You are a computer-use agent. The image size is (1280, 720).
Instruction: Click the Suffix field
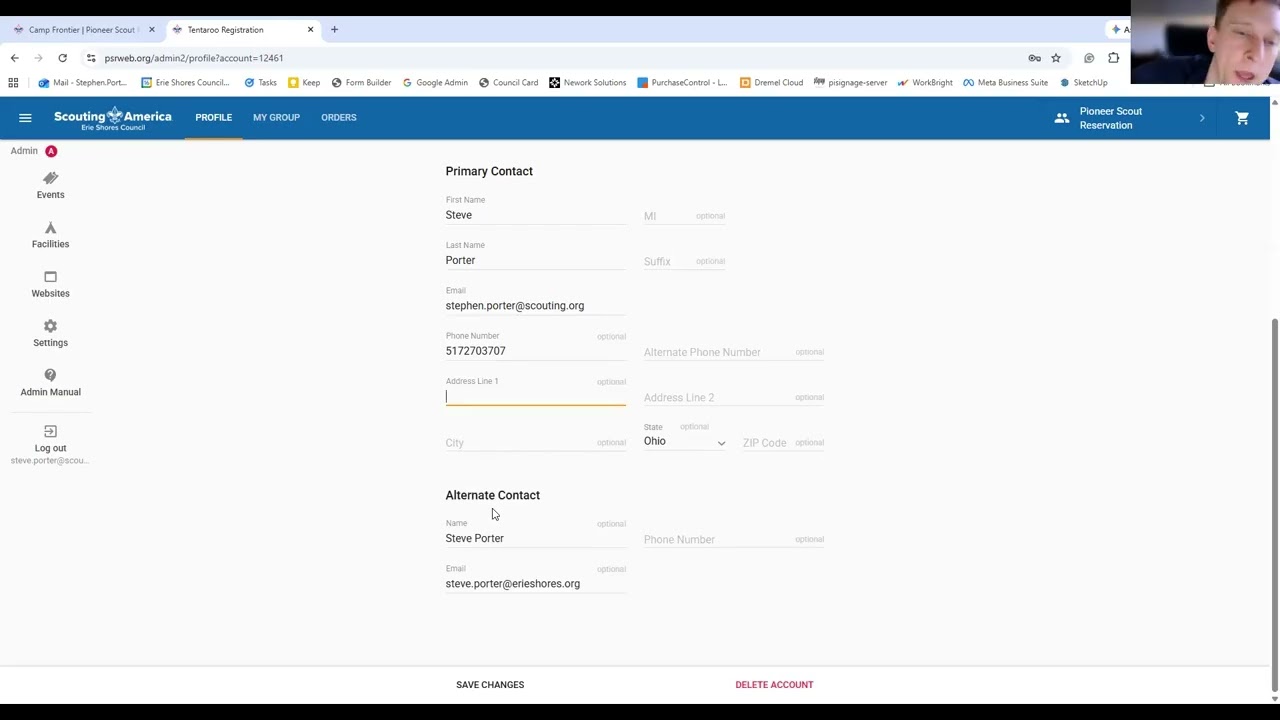(x=684, y=261)
